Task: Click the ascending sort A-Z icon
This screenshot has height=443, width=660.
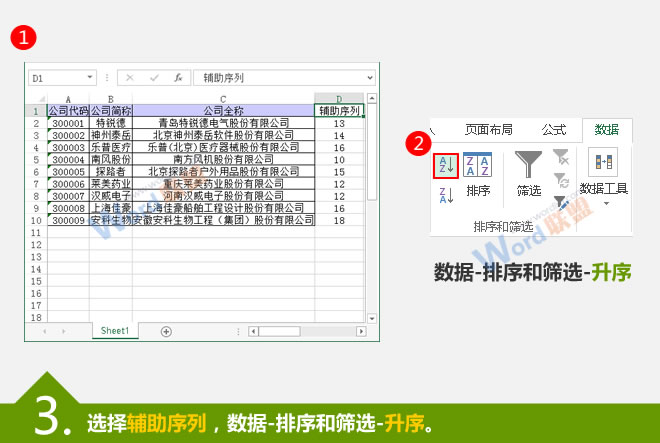Action: pyautogui.click(x=446, y=166)
